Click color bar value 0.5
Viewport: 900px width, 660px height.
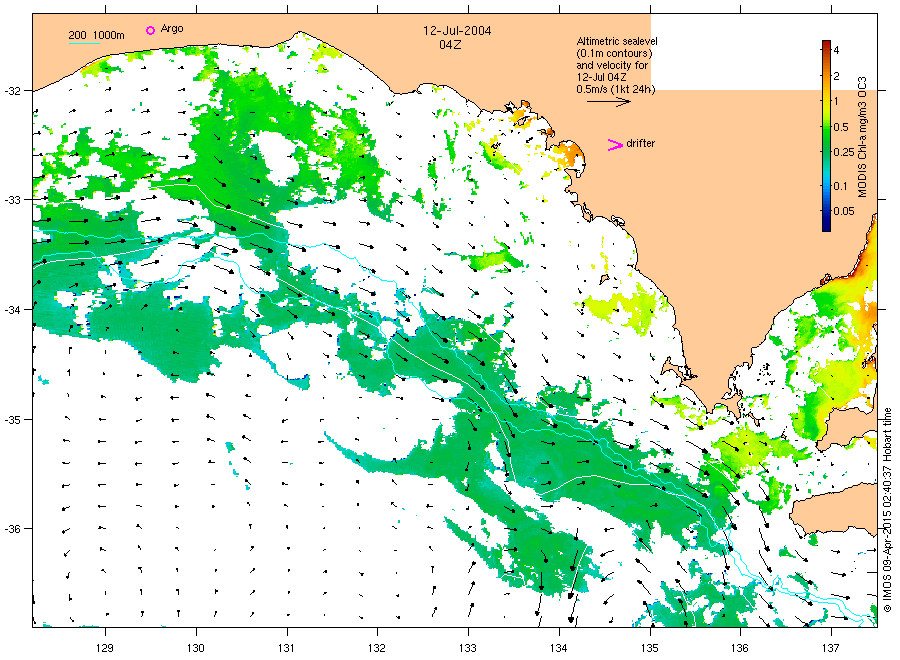click(x=841, y=127)
